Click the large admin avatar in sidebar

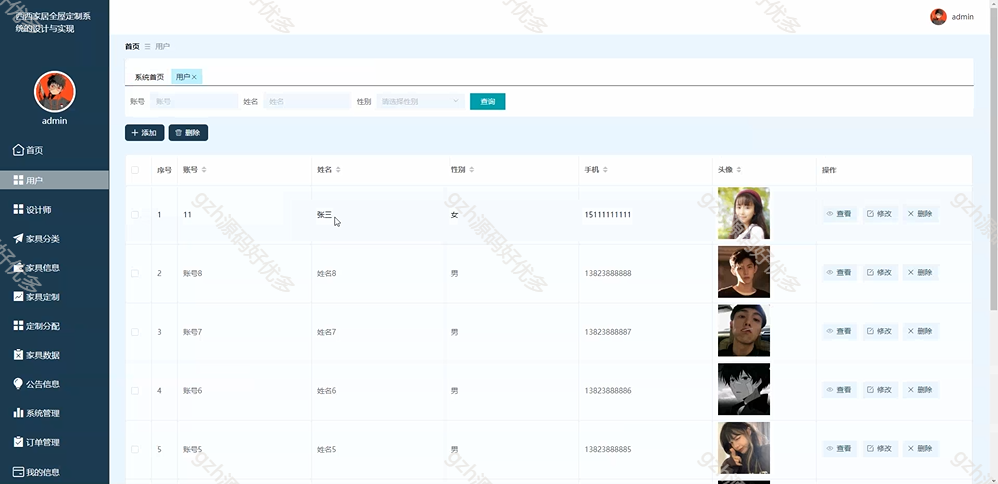tap(55, 92)
